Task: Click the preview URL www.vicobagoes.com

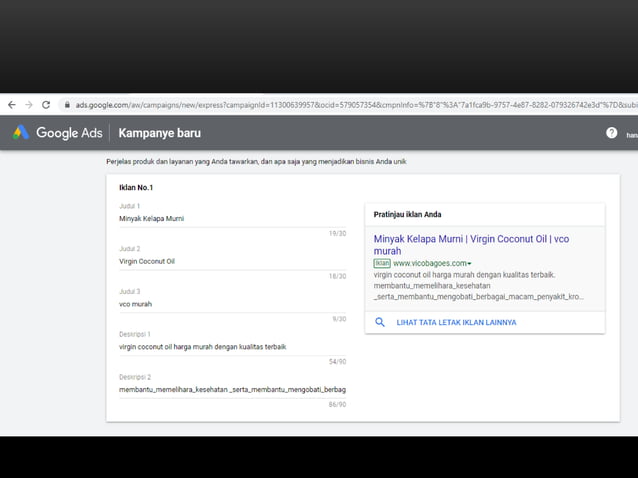Action: 429,263
